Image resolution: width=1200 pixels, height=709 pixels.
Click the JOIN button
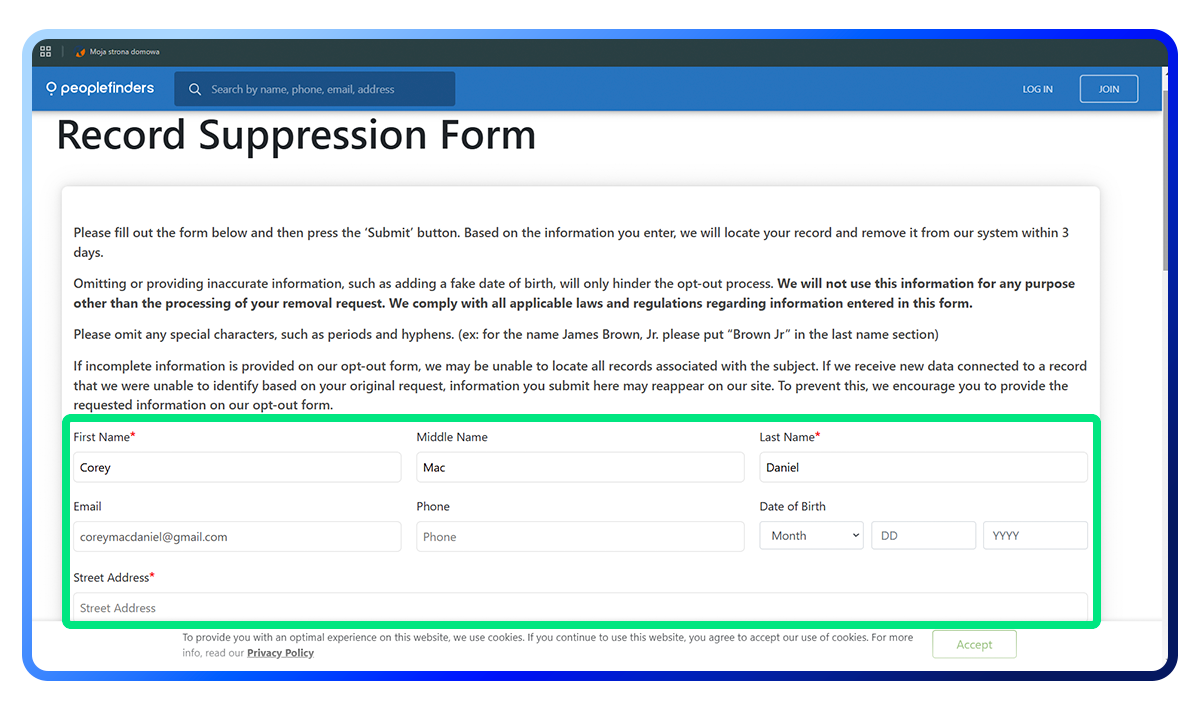point(1108,88)
